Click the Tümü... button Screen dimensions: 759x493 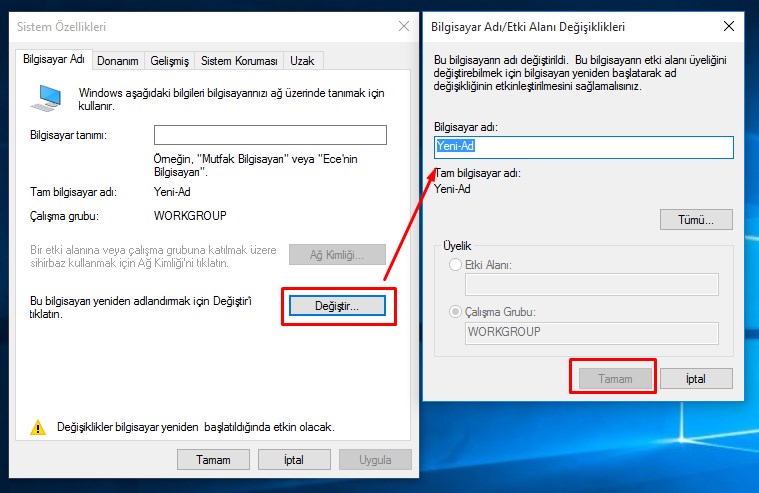pyautogui.click(x=696, y=219)
